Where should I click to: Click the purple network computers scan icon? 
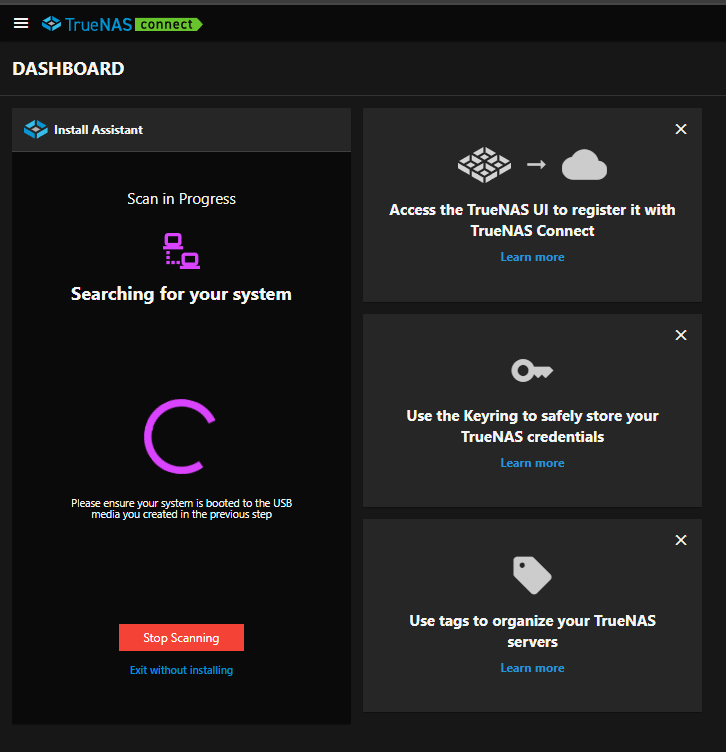(181, 250)
